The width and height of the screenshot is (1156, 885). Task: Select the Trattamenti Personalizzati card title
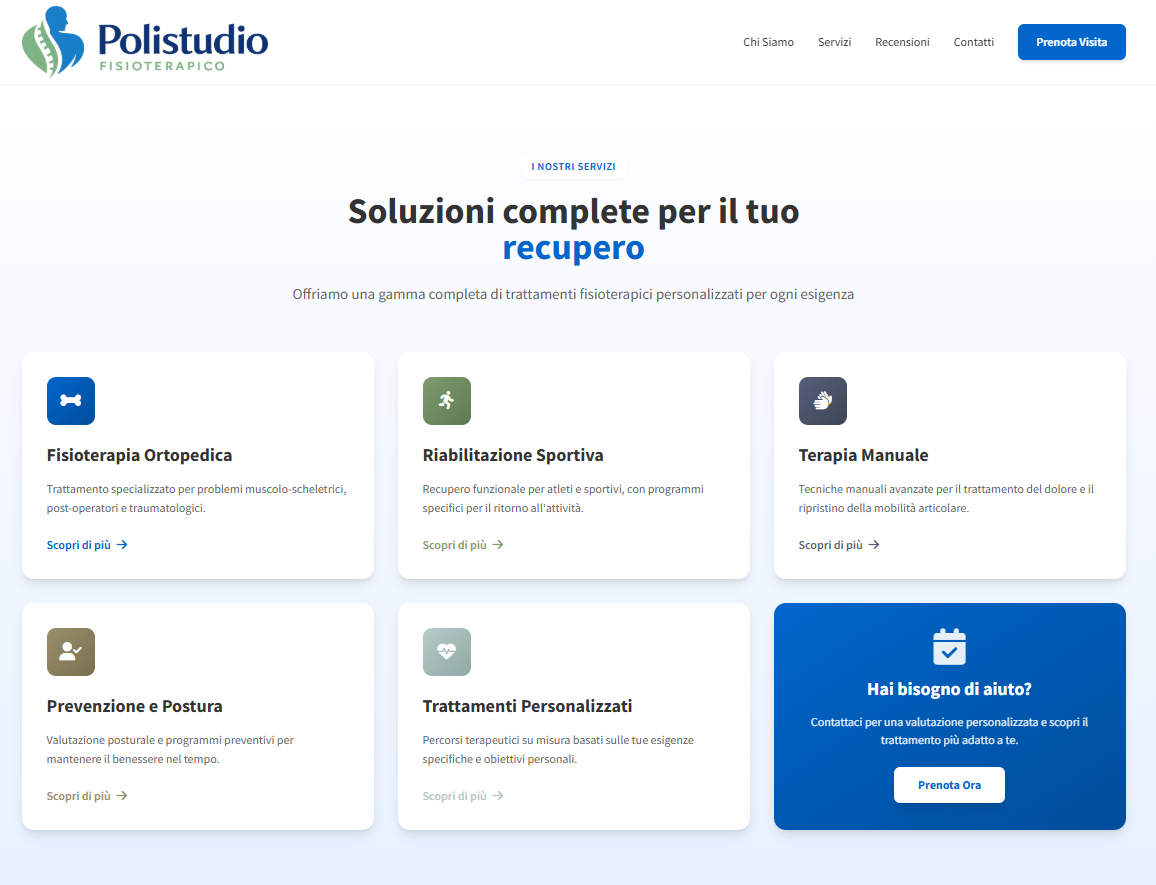pos(527,706)
